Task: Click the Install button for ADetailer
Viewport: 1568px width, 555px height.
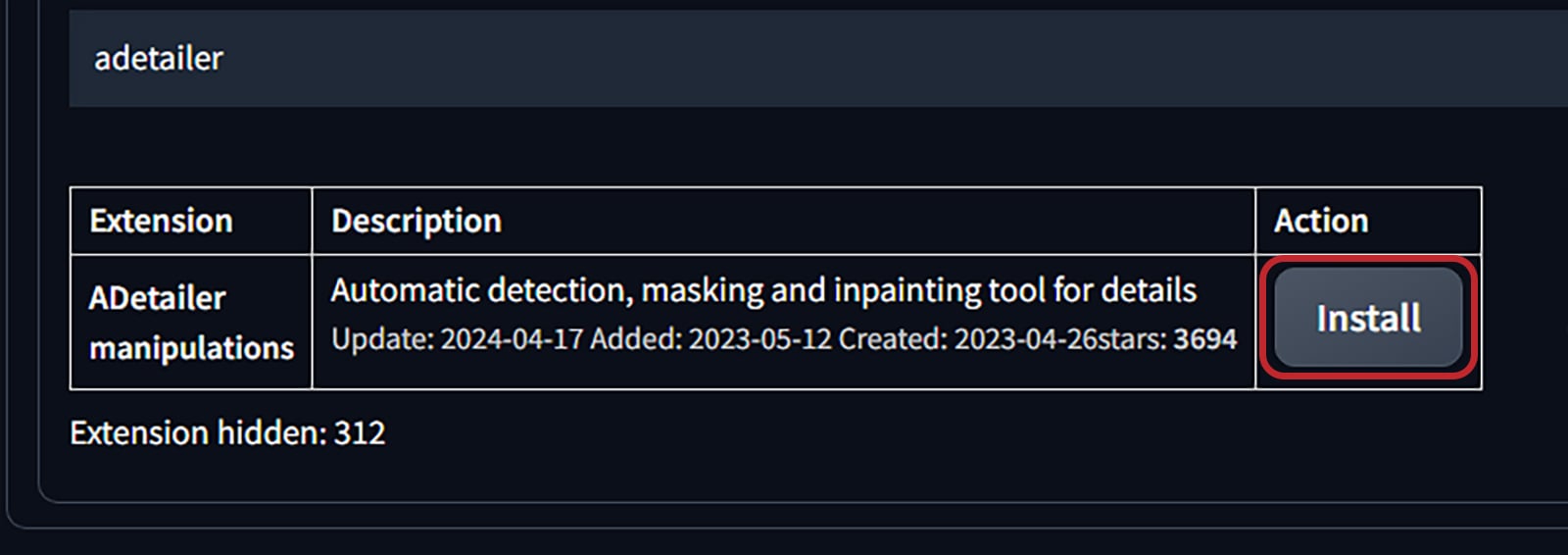Action: click(x=1368, y=318)
